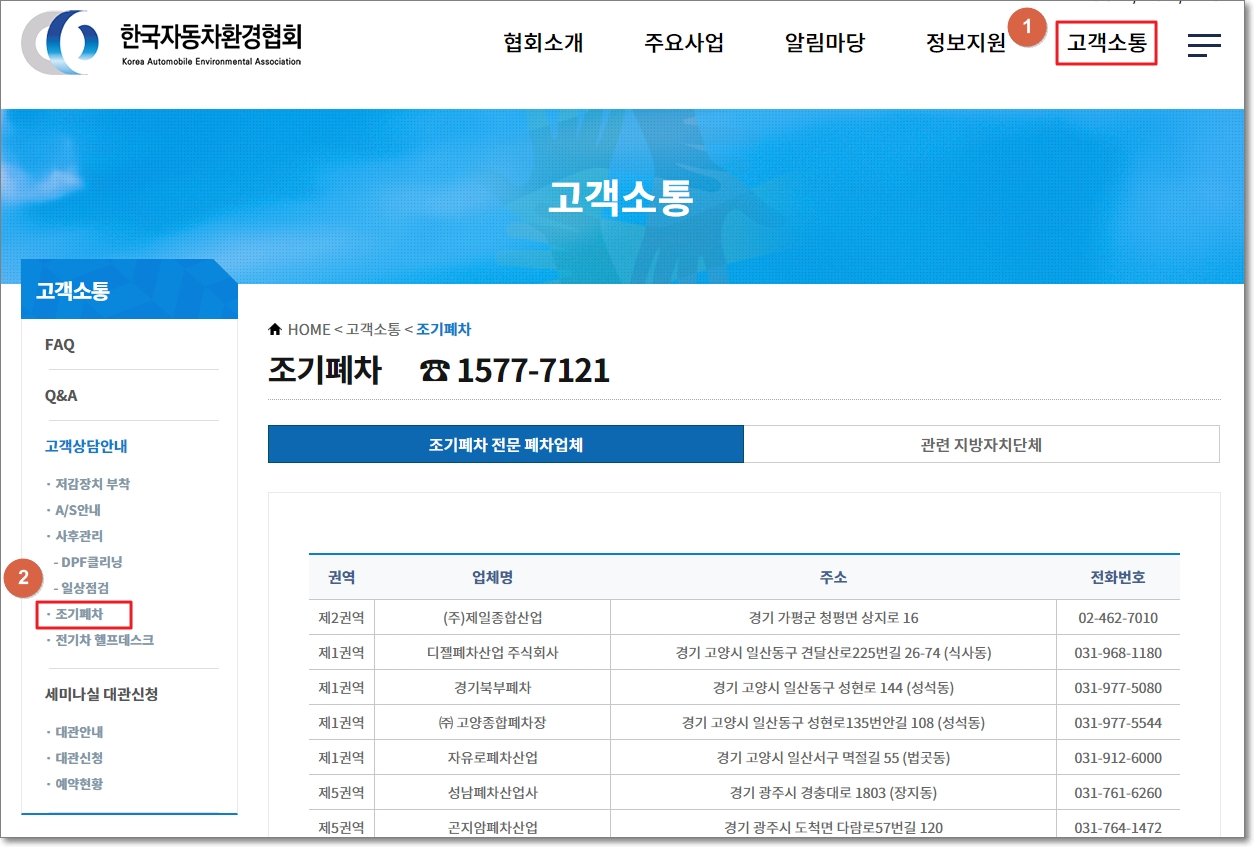Switch to 관련 지방자치단체 tab
This screenshot has width=1254, height=847.
pos(982,444)
